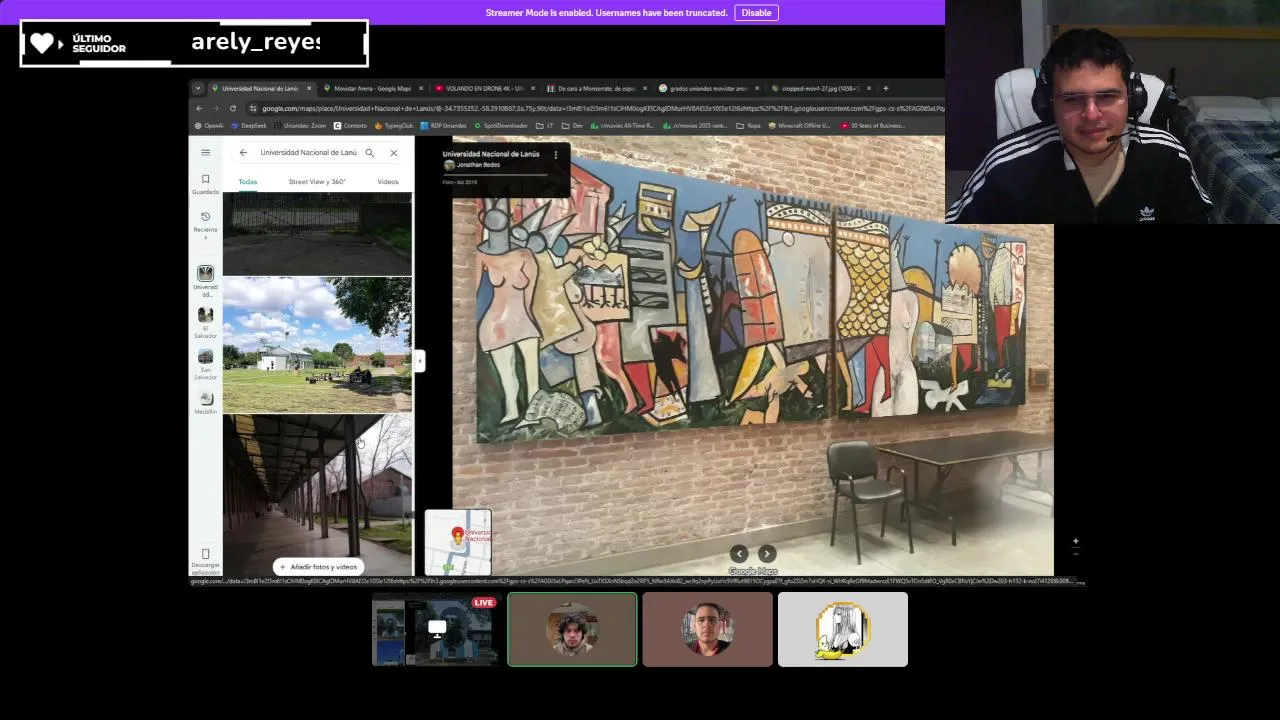
Task: Click the browser Back button
Action: (198, 108)
